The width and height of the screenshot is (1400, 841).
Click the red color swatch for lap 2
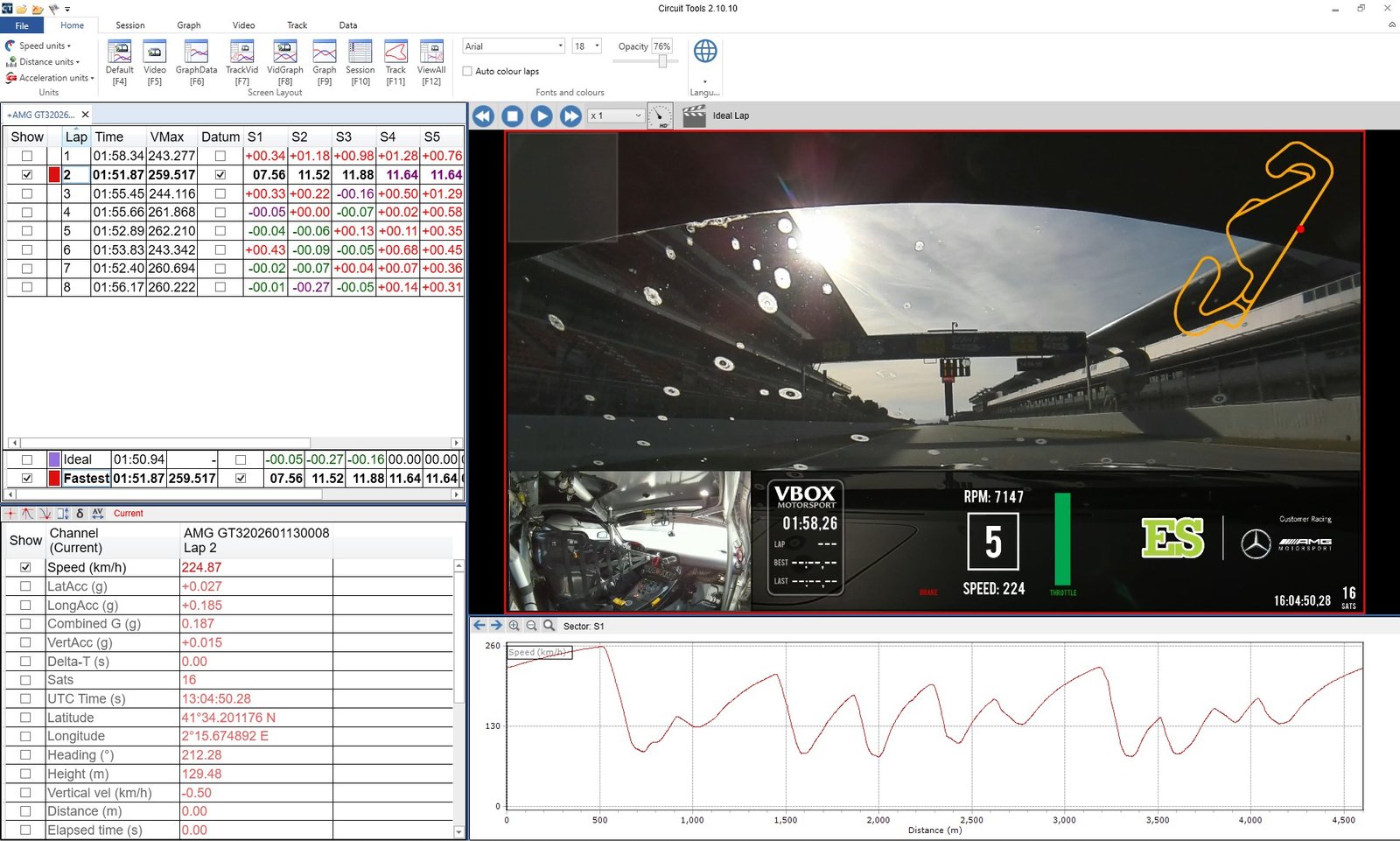point(54,175)
